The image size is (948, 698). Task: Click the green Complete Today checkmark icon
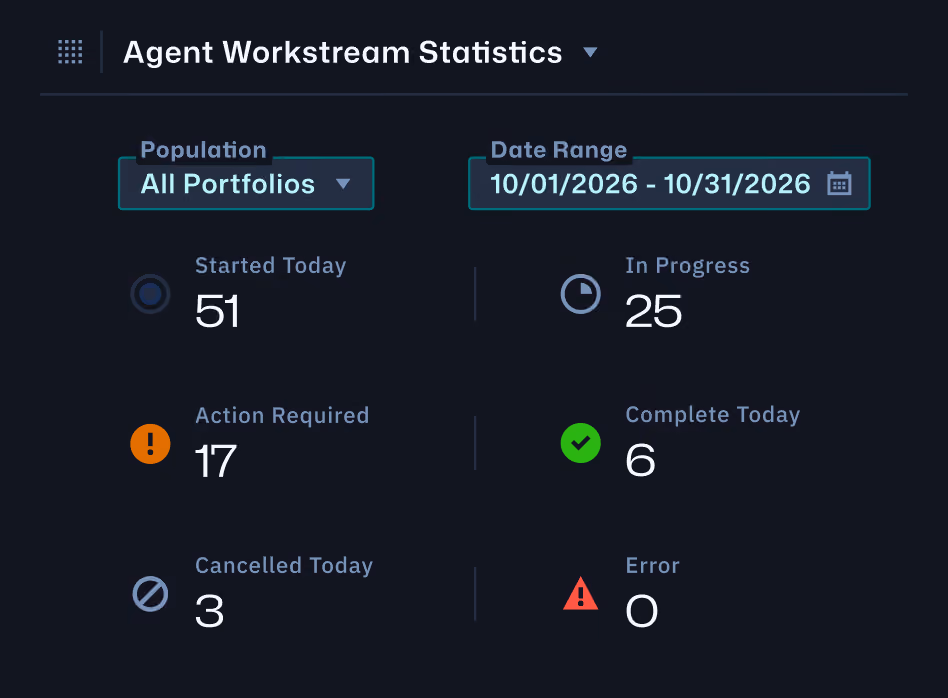point(580,443)
